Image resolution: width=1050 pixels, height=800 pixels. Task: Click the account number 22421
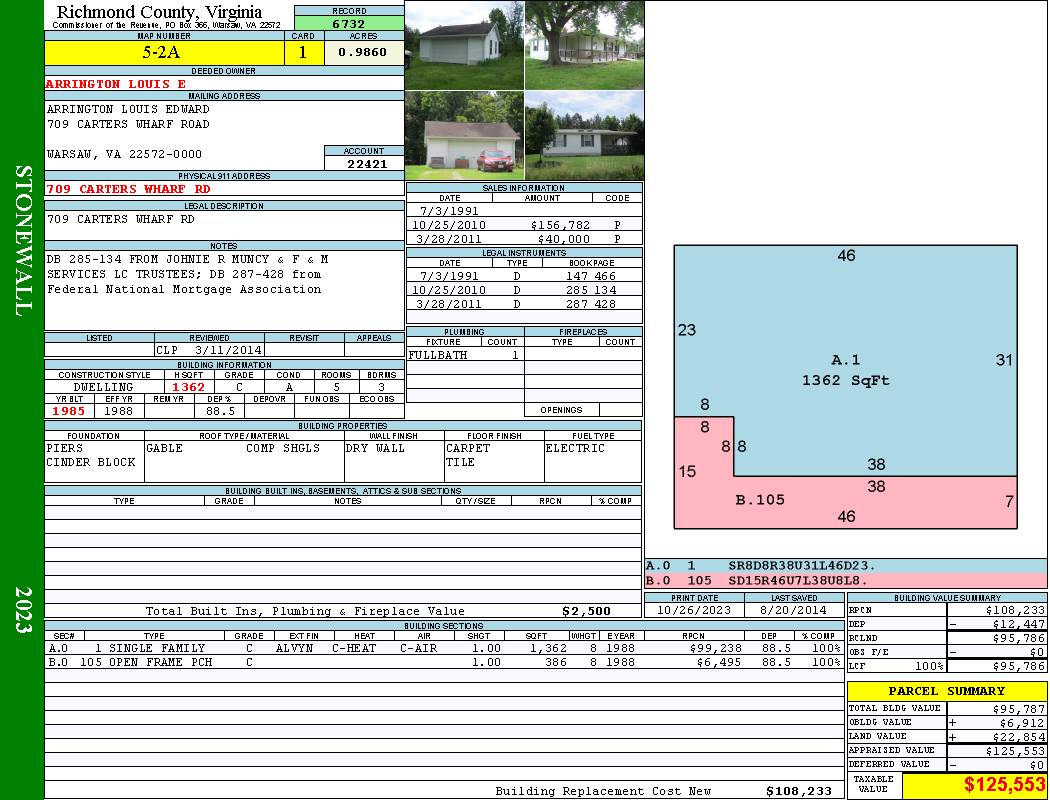364,163
